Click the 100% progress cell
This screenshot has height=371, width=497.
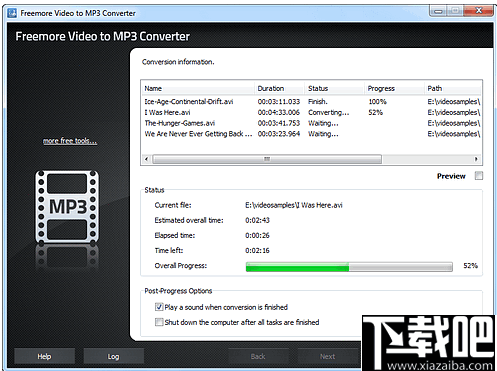tap(377, 101)
